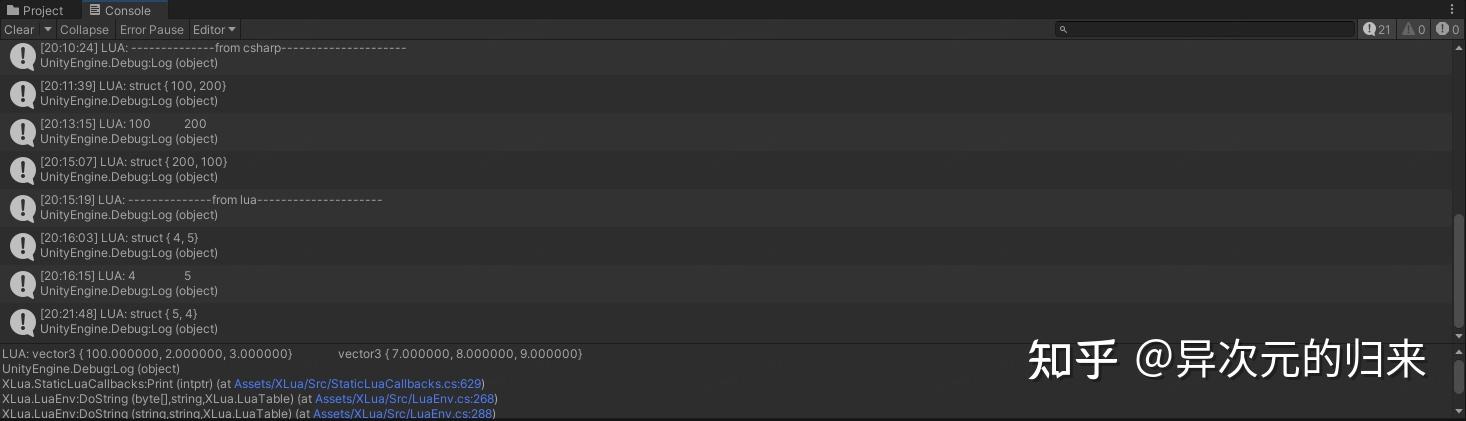Image resolution: width=1466 pixels, height=421 pixels.
Task: Expand the Editor target dropdown
Action: 214,30
